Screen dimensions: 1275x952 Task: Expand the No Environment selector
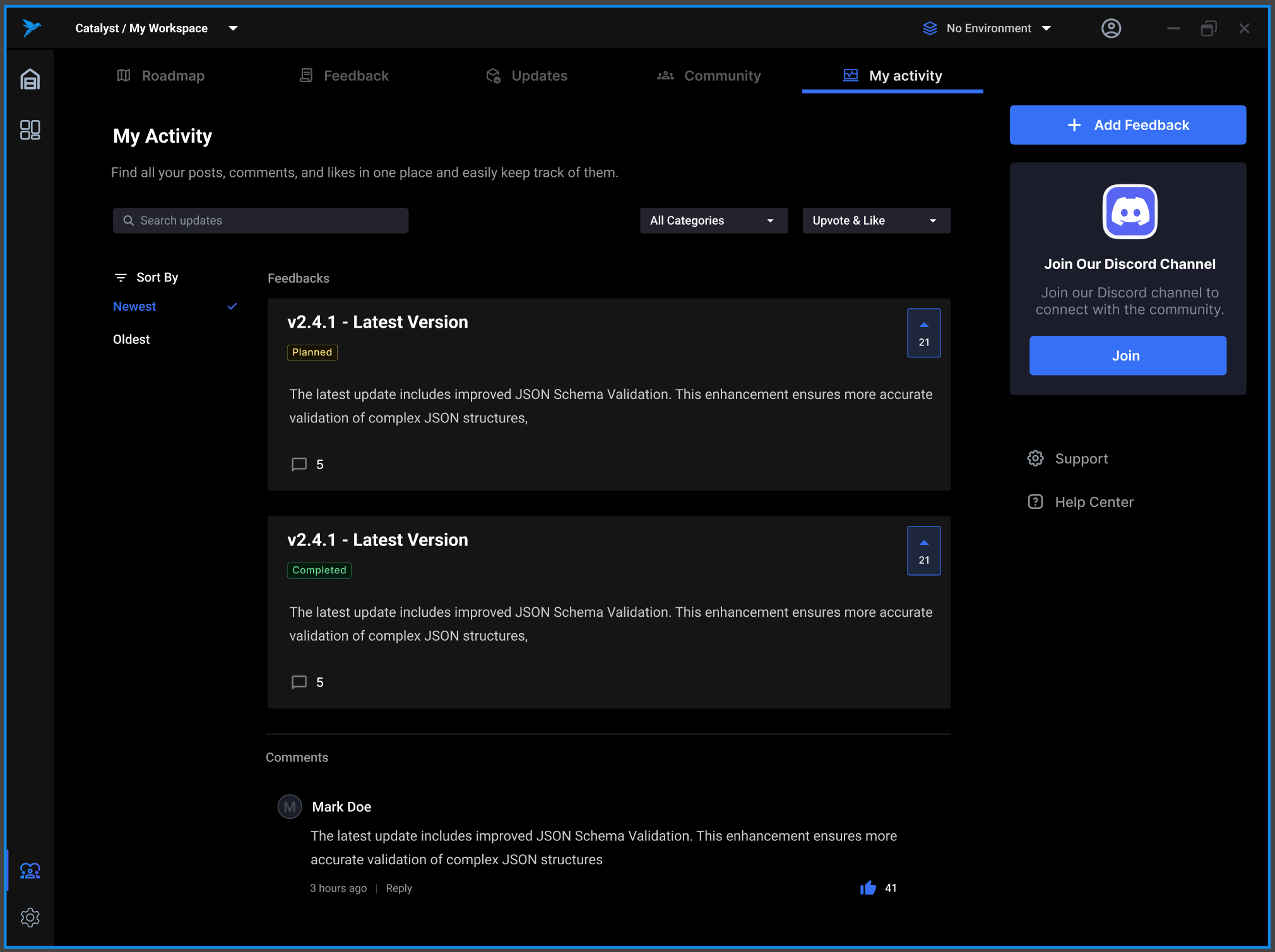987,28
